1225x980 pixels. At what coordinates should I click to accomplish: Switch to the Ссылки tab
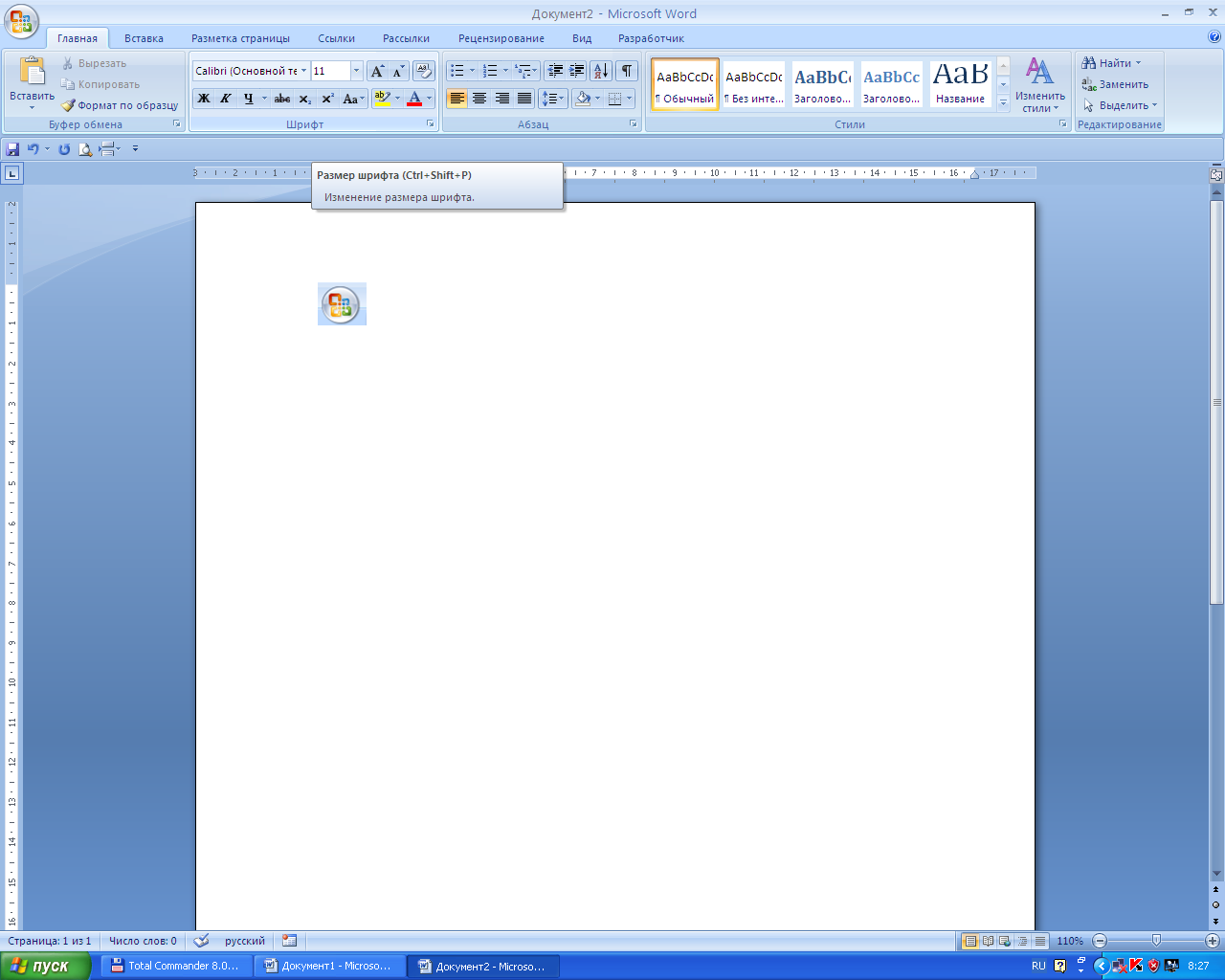[337, 38]
